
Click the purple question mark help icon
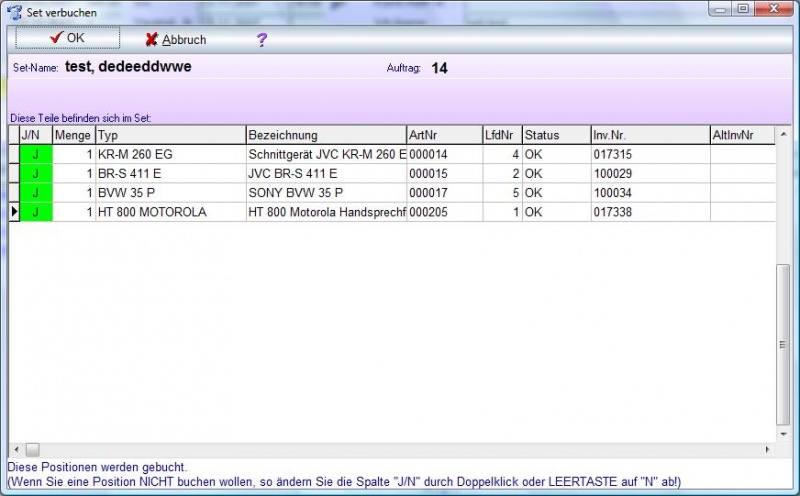262,40
